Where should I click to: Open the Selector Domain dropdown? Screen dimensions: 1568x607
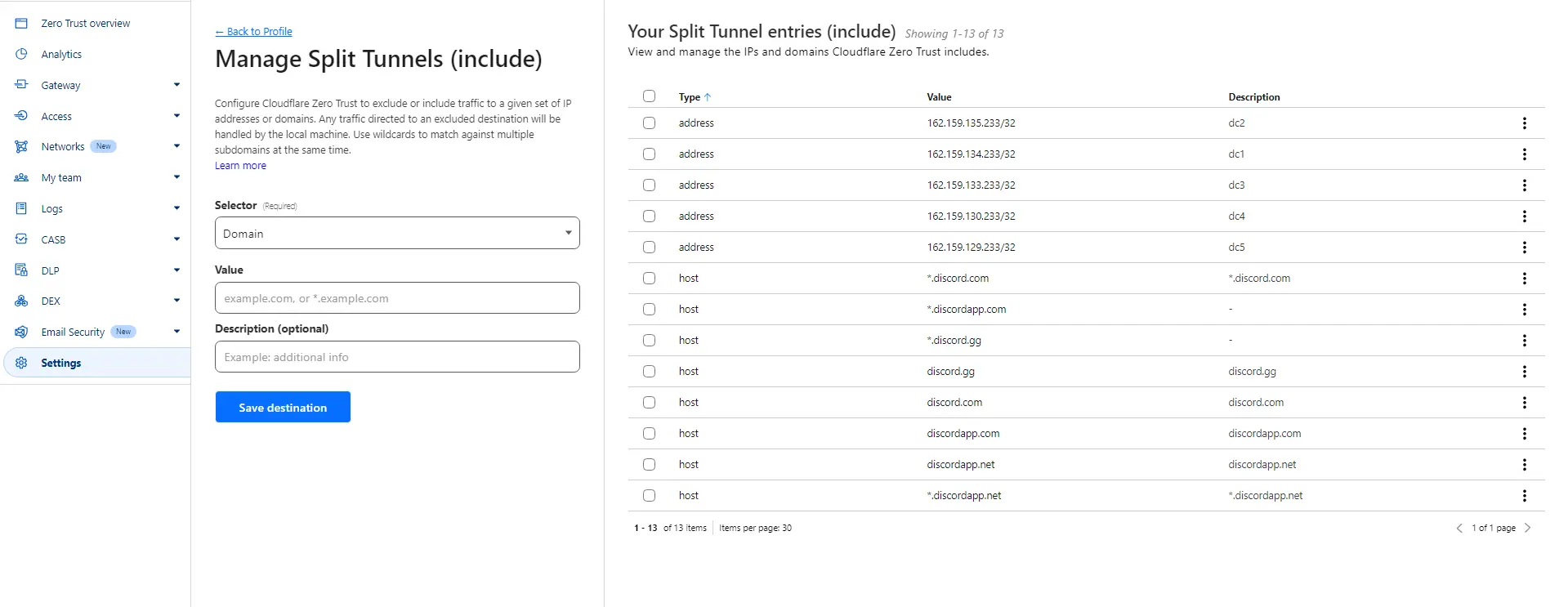tap(397, 233)
